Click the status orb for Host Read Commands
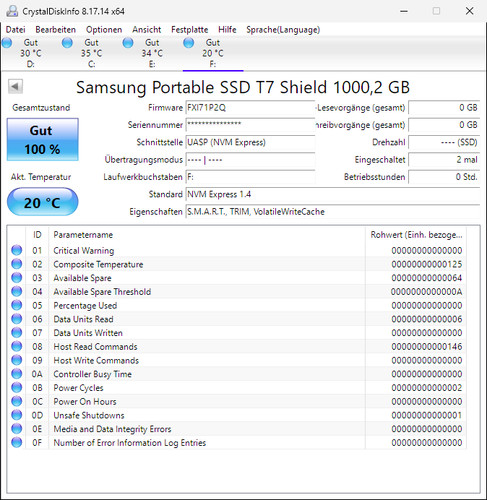The width and height of the screenshot is (487, 500). (17, 346)
